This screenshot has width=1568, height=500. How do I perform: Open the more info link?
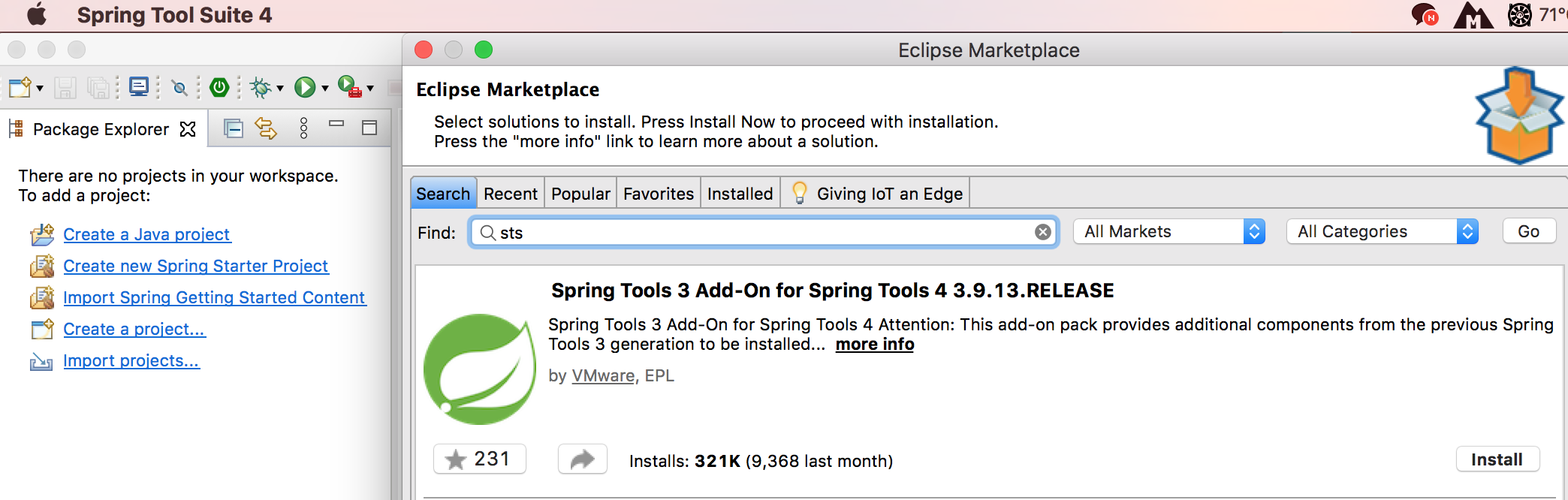click(875, 344)
